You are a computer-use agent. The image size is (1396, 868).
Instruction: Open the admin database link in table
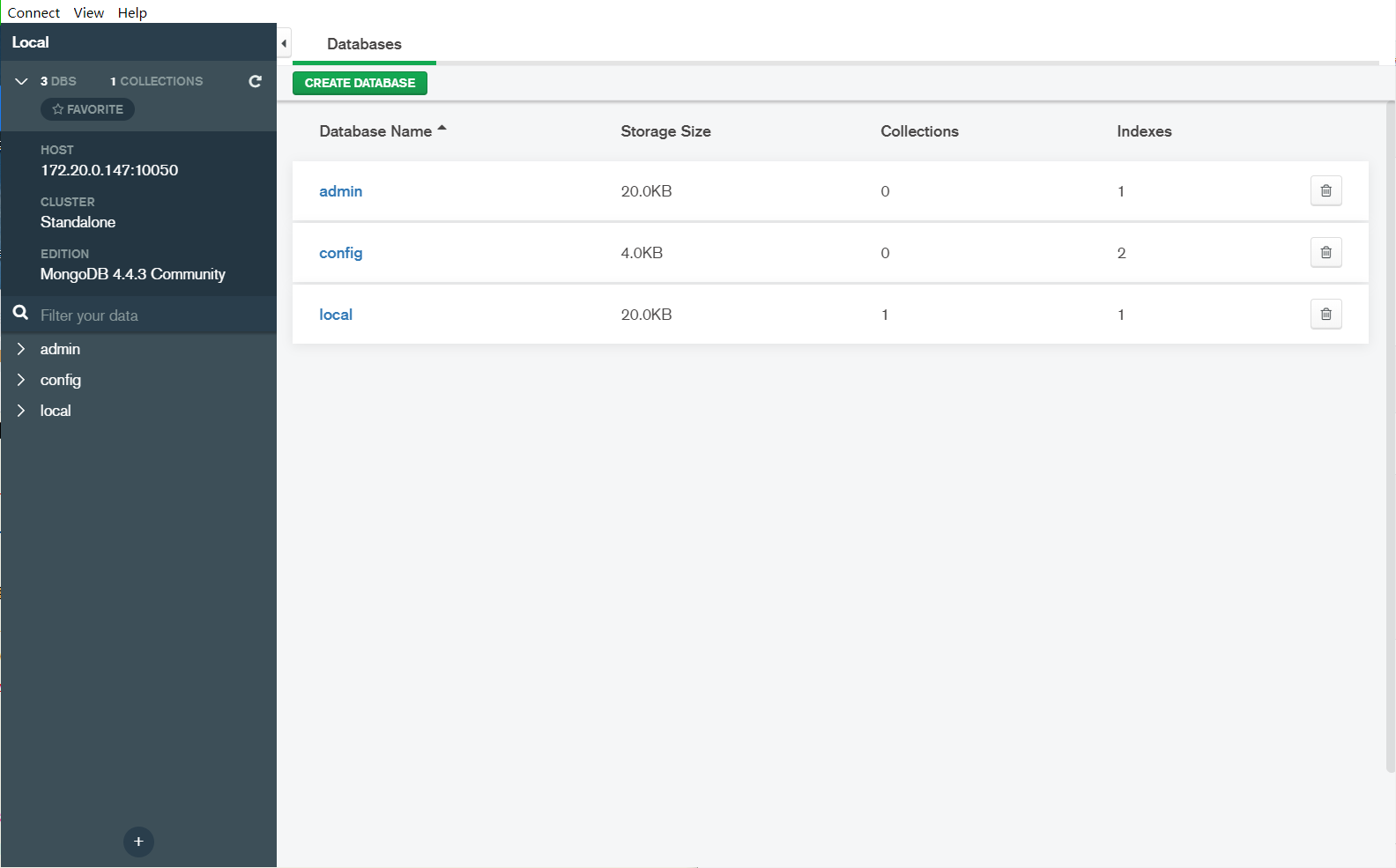click(340, 191)
